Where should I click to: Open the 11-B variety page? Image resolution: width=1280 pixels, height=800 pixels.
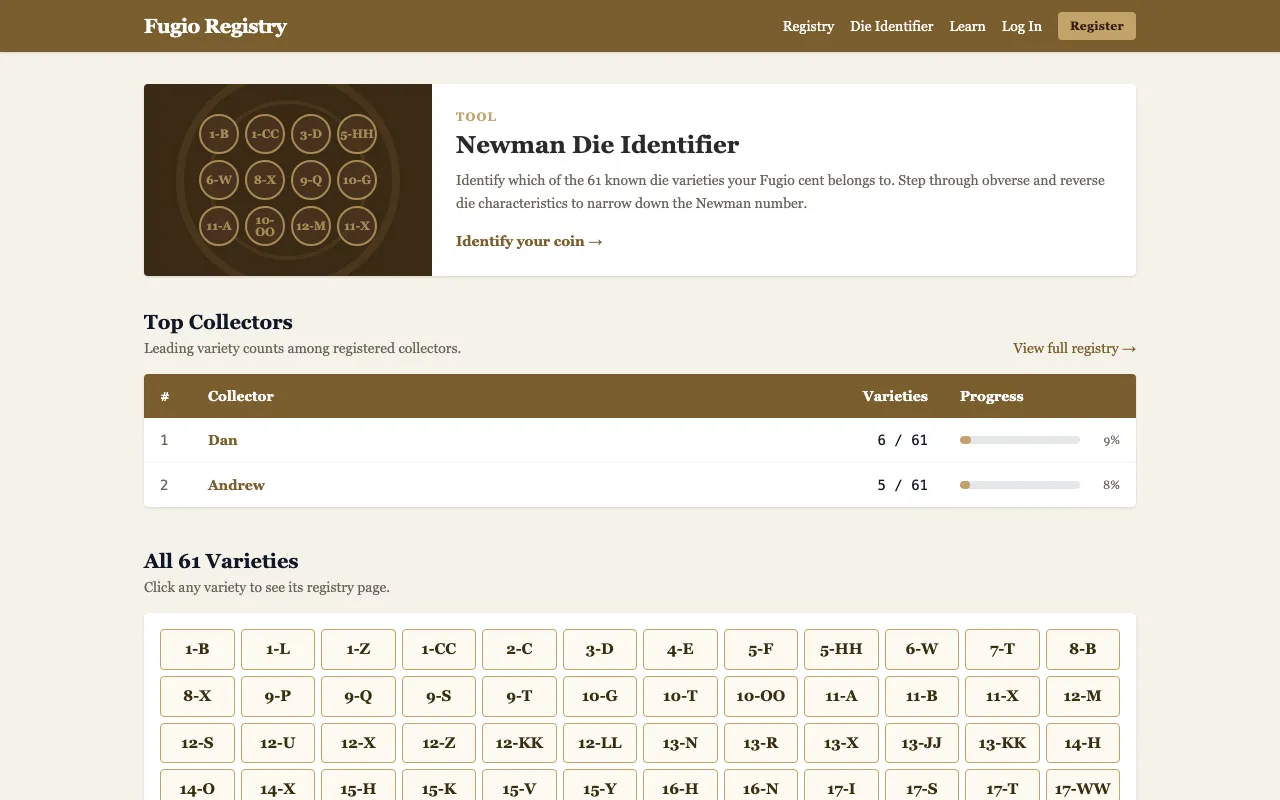(x=922, y=696)
